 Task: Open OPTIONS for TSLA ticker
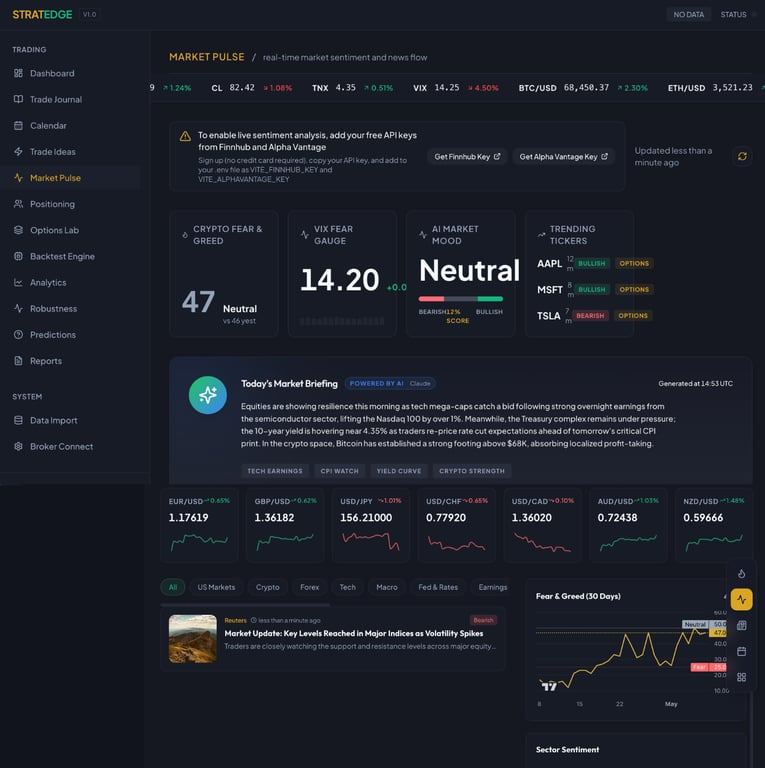[633, 315]
